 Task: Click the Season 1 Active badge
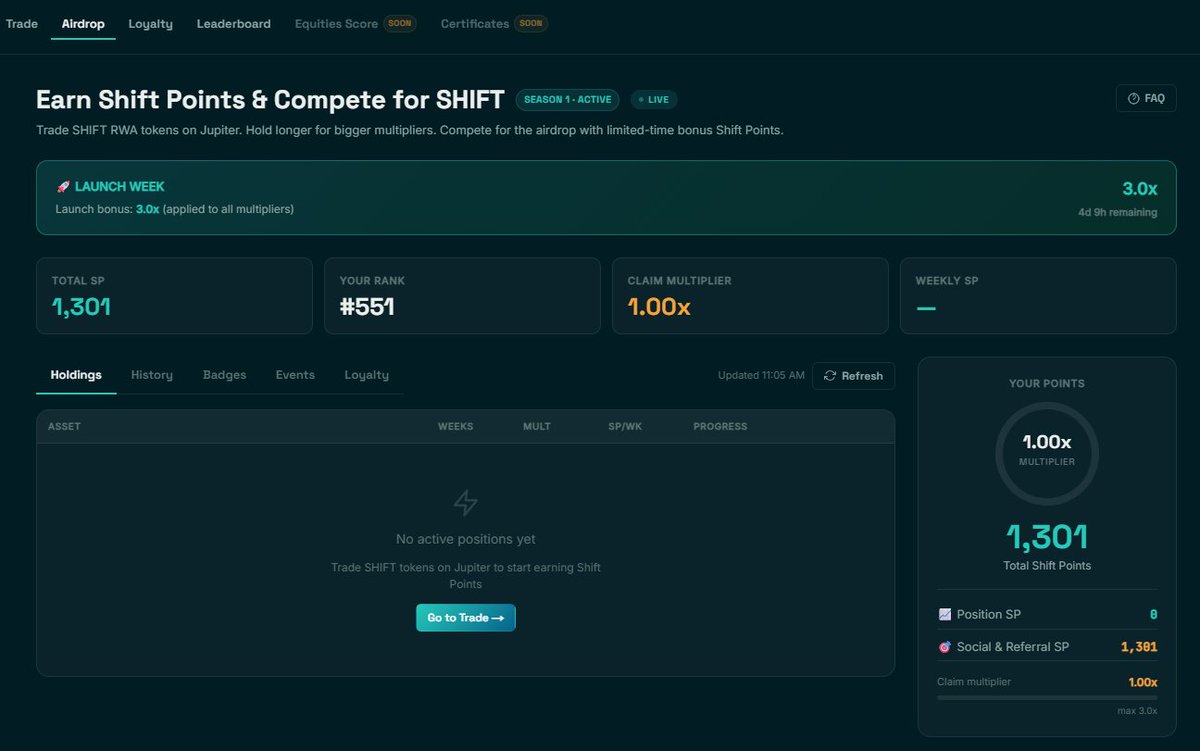[x=567, y=100]
